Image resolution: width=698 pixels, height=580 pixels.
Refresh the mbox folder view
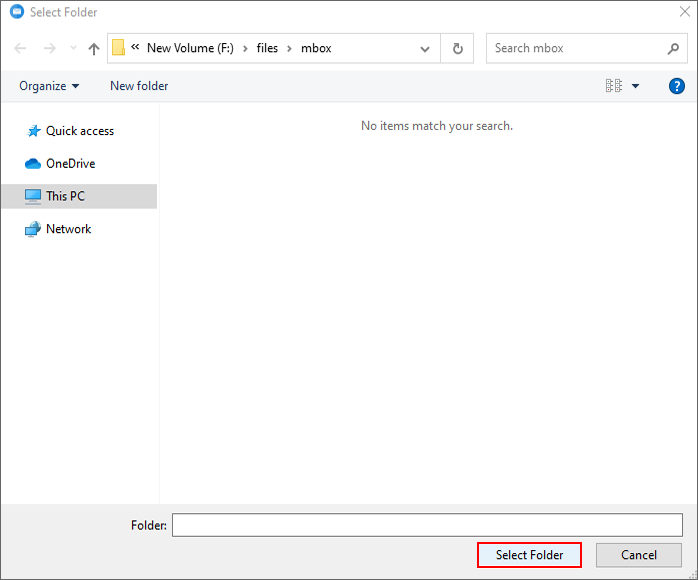pyautogui.click(x=457, y=48)
